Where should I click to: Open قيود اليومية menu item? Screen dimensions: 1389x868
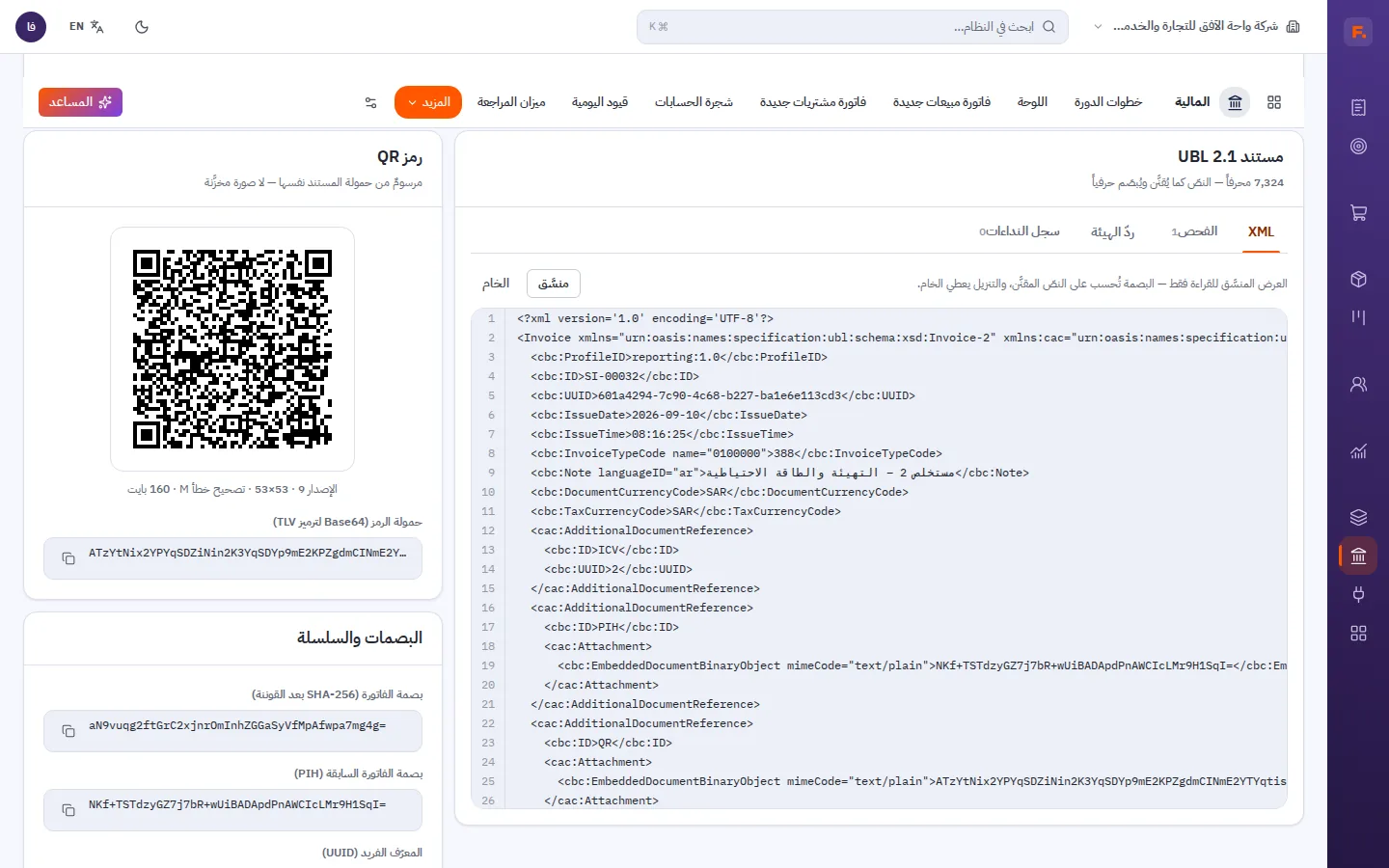click(599, 102)
